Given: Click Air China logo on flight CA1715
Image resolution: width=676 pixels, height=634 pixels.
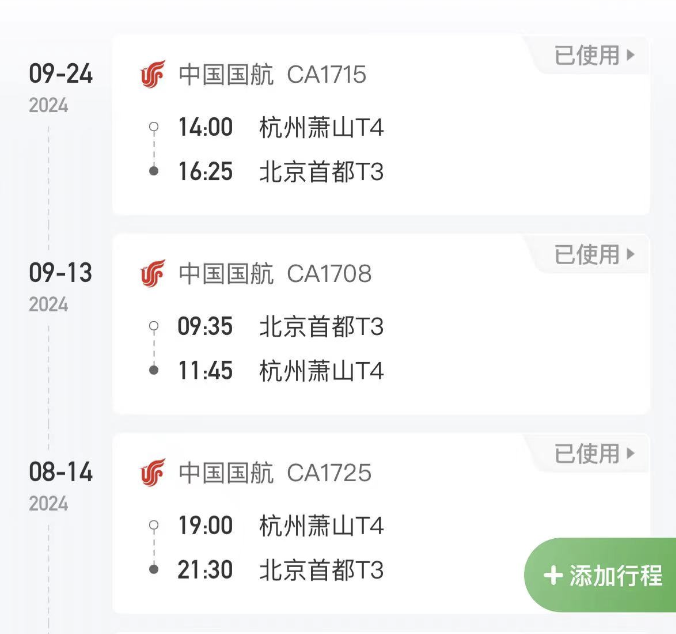Looking at the screenshot, I should [153, 75].
